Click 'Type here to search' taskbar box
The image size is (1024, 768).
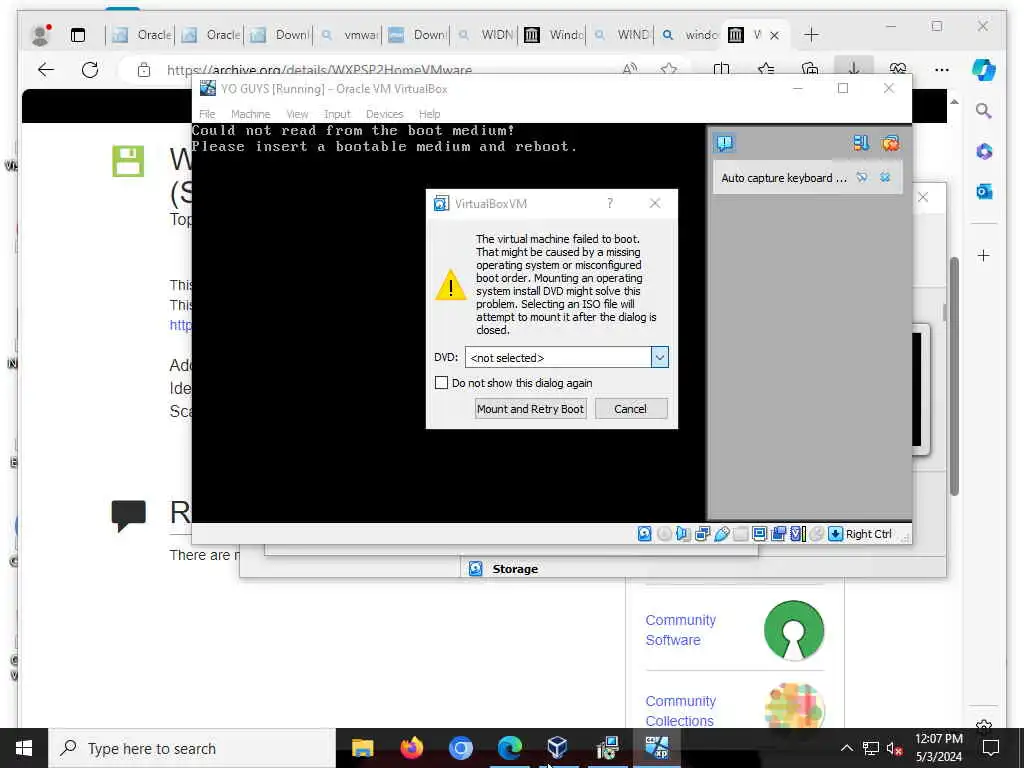coord(192,748)
